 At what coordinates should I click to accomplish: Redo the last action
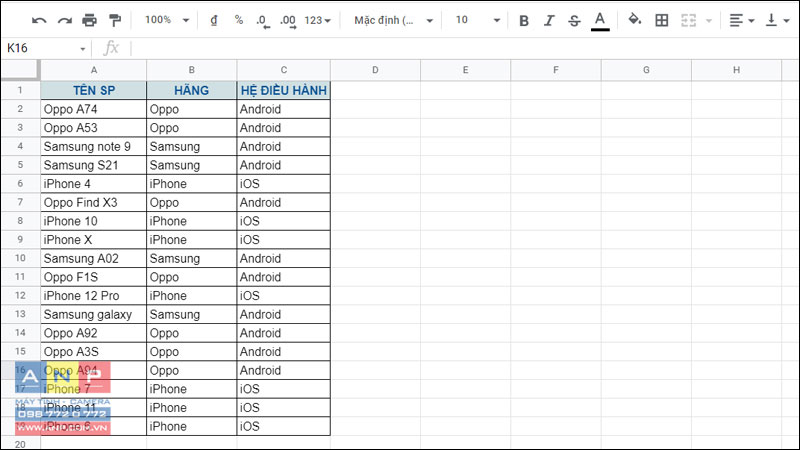[64, 20]
